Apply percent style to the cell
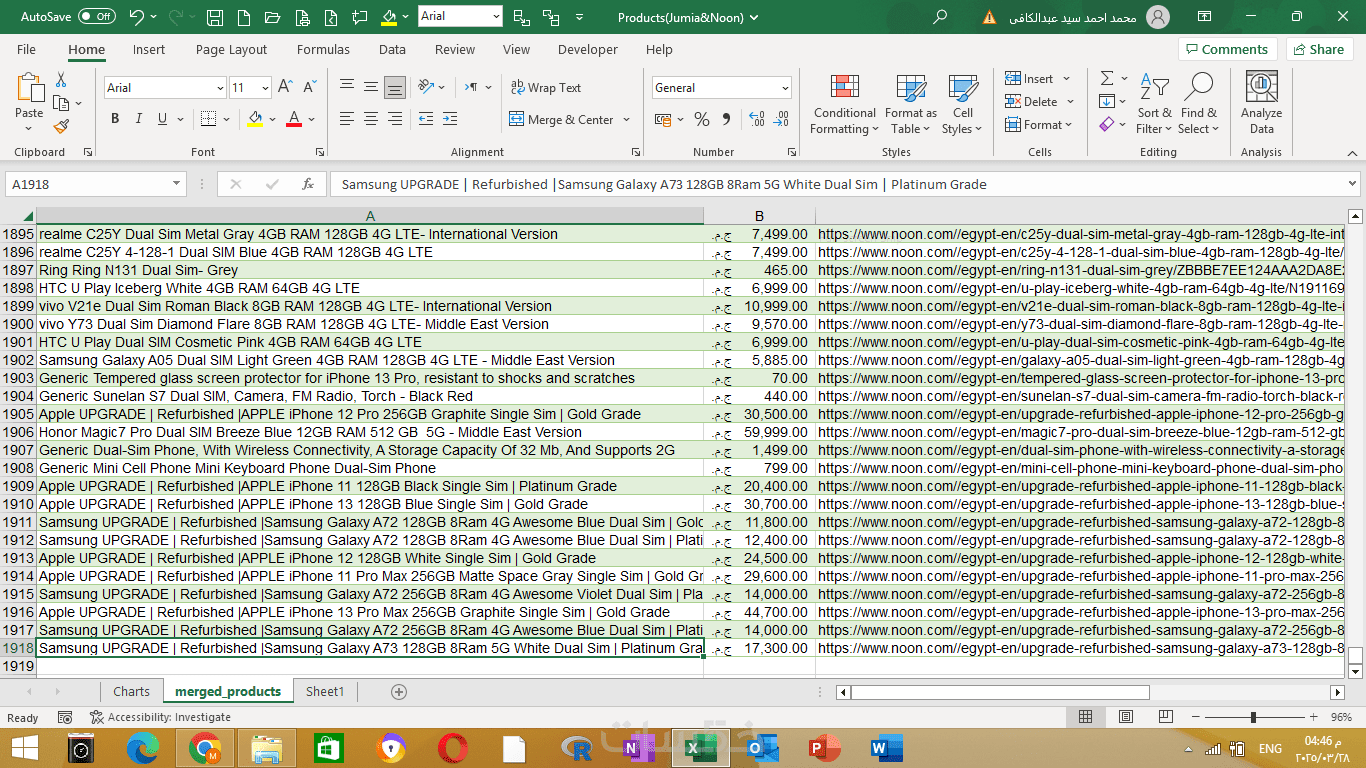Viewport: 1366px width, 768px height. click(x=701, y=119)
